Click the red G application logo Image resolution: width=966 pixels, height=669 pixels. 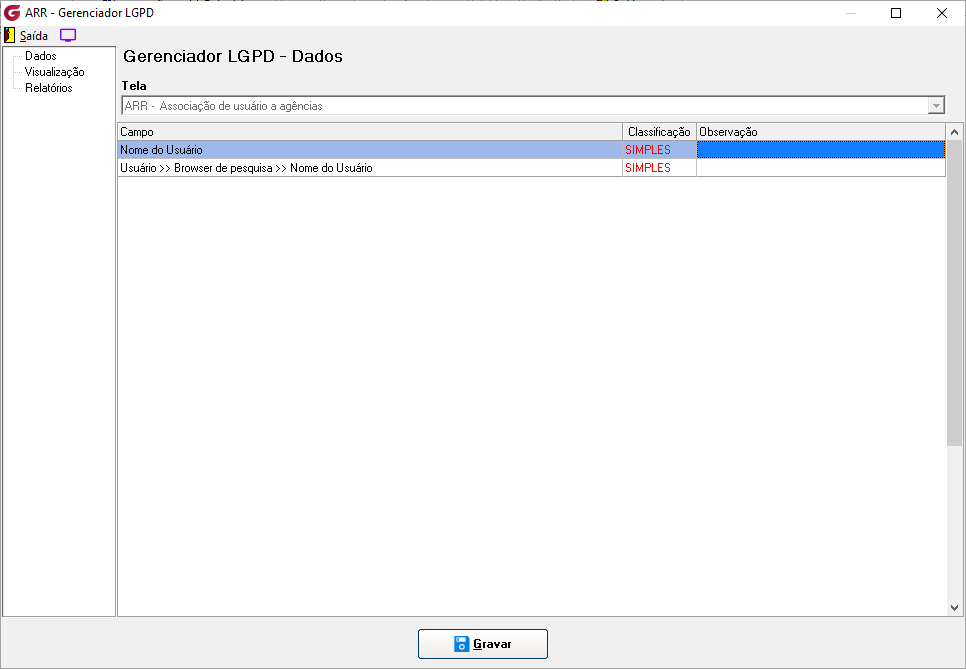click(x=12, y=13)
